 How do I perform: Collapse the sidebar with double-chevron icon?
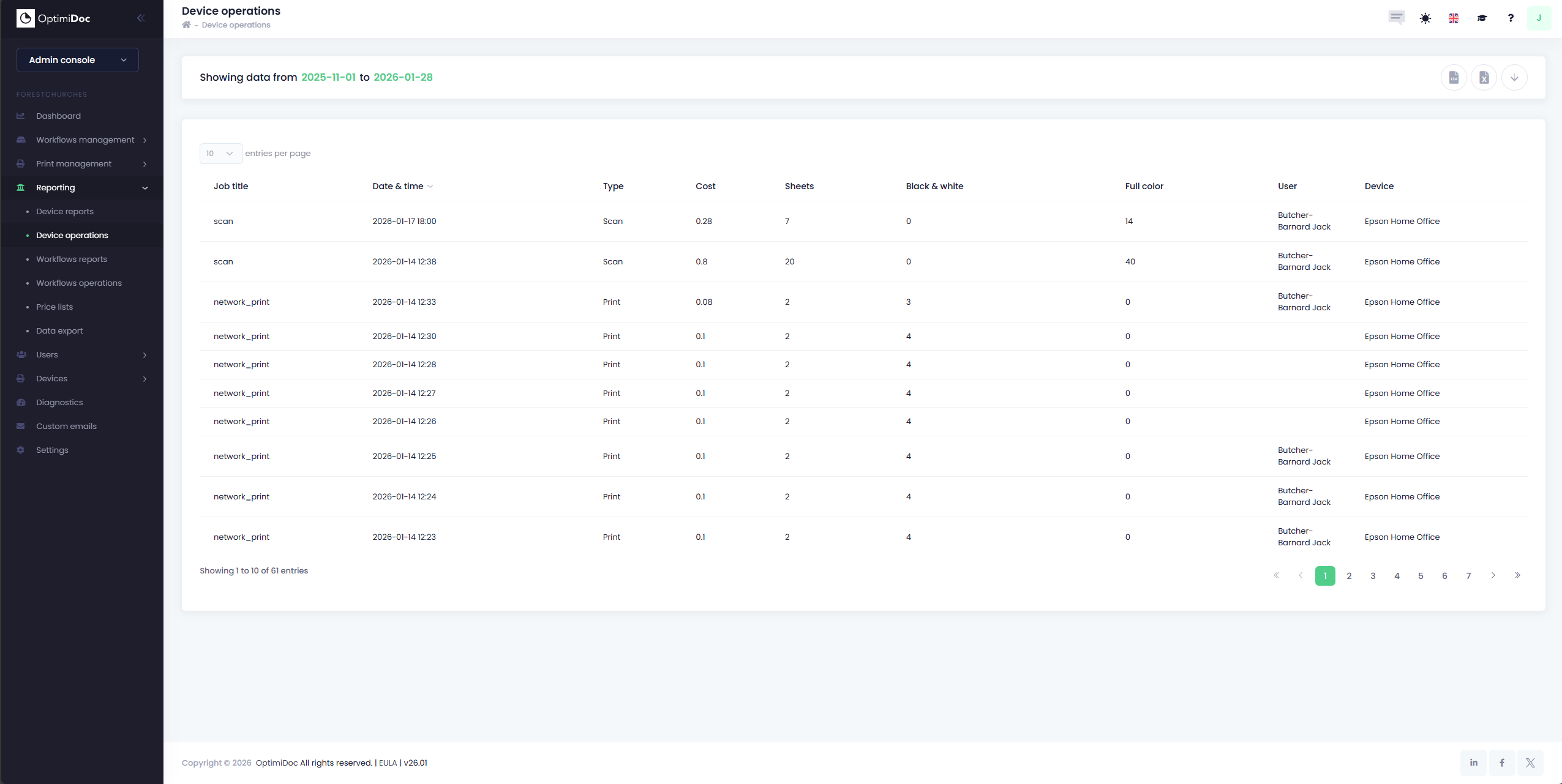[141, 18]
